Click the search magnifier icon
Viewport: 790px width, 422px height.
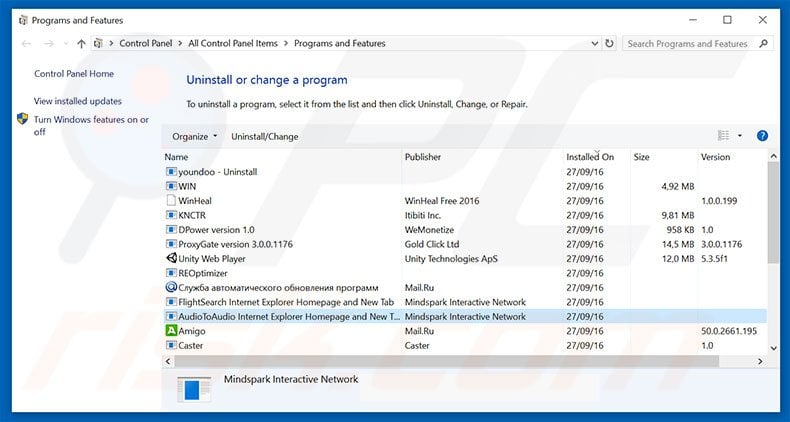[764, 43]
